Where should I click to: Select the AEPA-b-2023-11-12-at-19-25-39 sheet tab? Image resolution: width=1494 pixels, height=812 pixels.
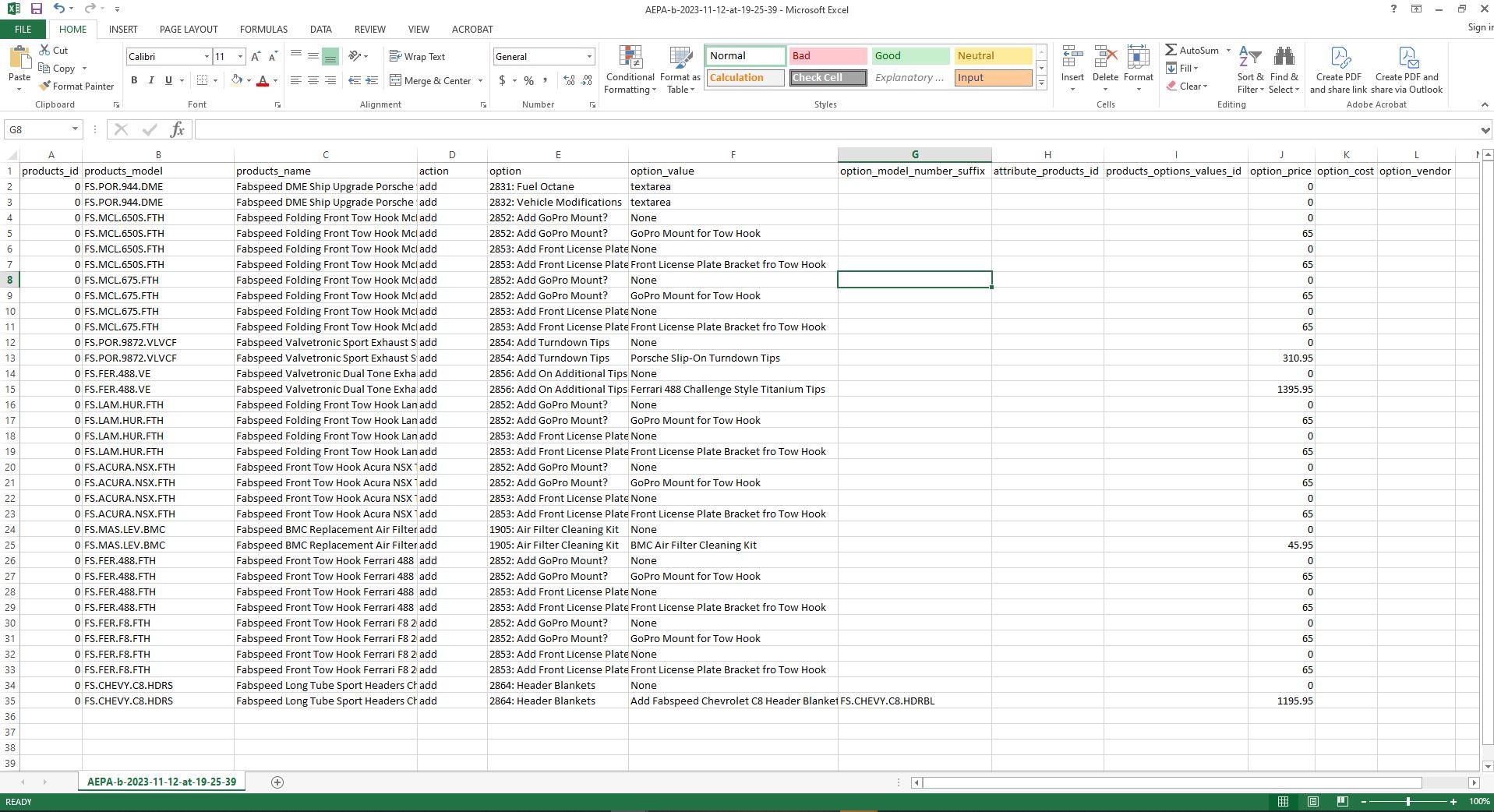[161, 782]
